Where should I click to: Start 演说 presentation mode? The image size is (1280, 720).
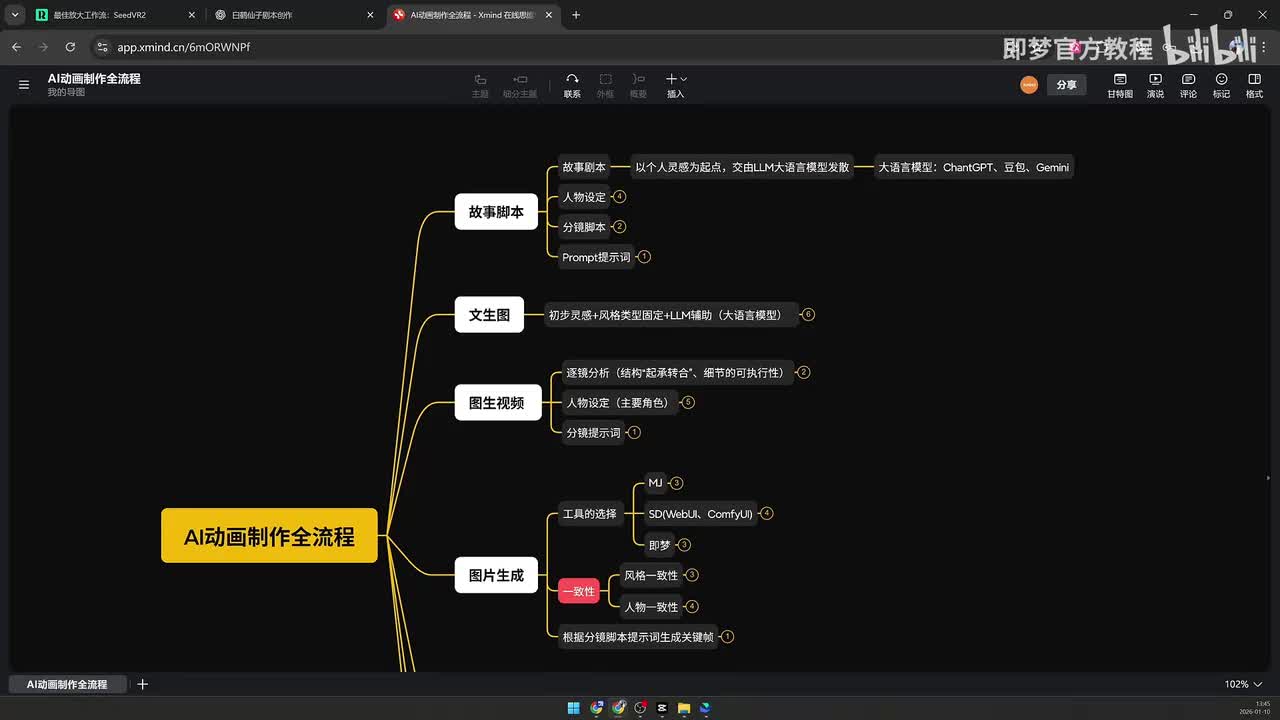(x=1155, y=85)
